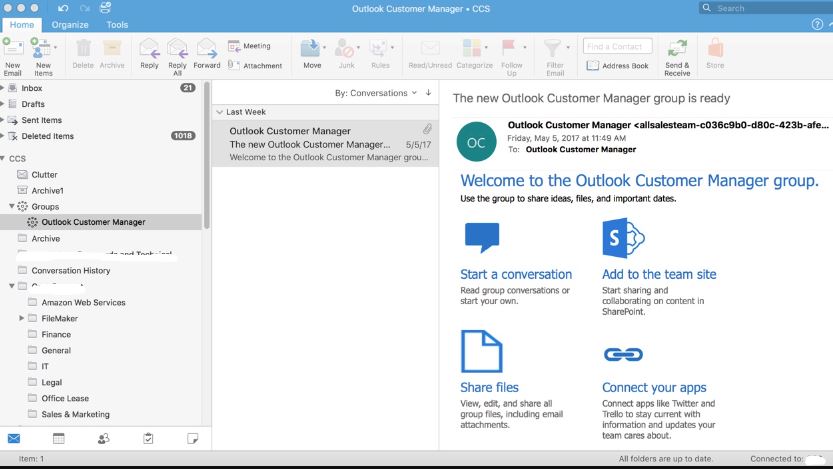
Task: Switch to Mail view icon
Action: point(14,438)
